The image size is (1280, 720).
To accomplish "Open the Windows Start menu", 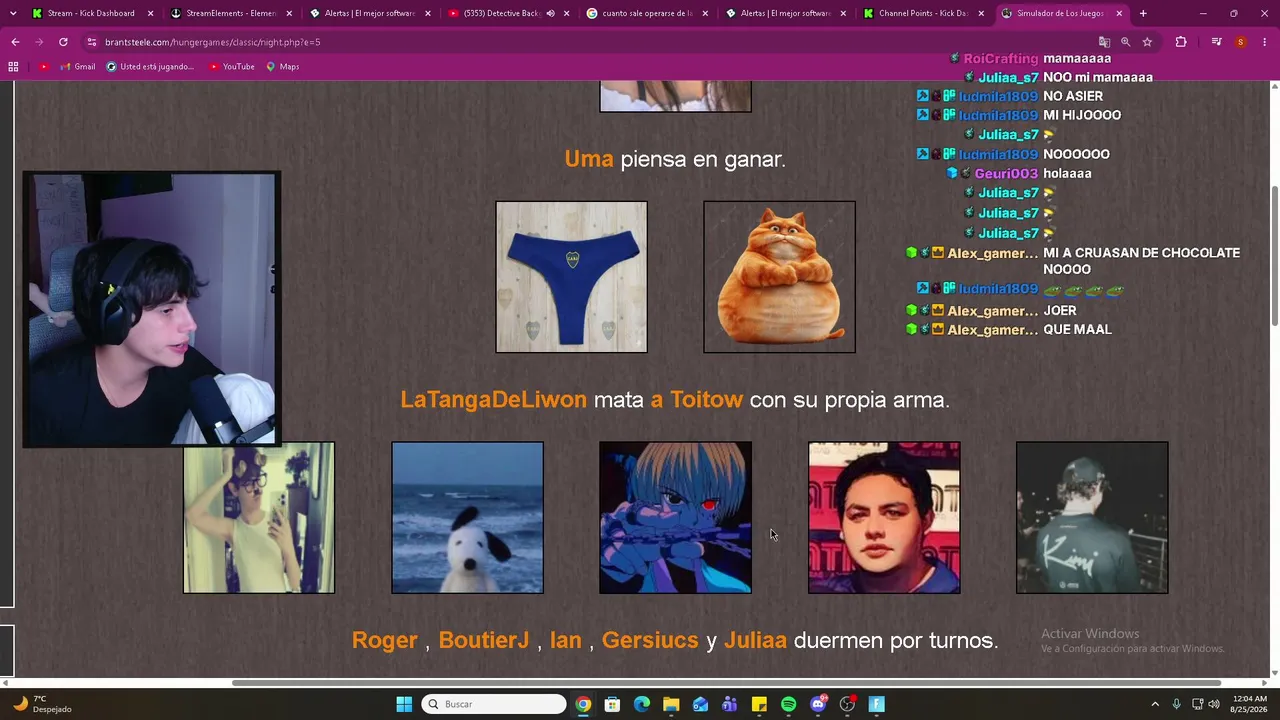I will 404,704.
